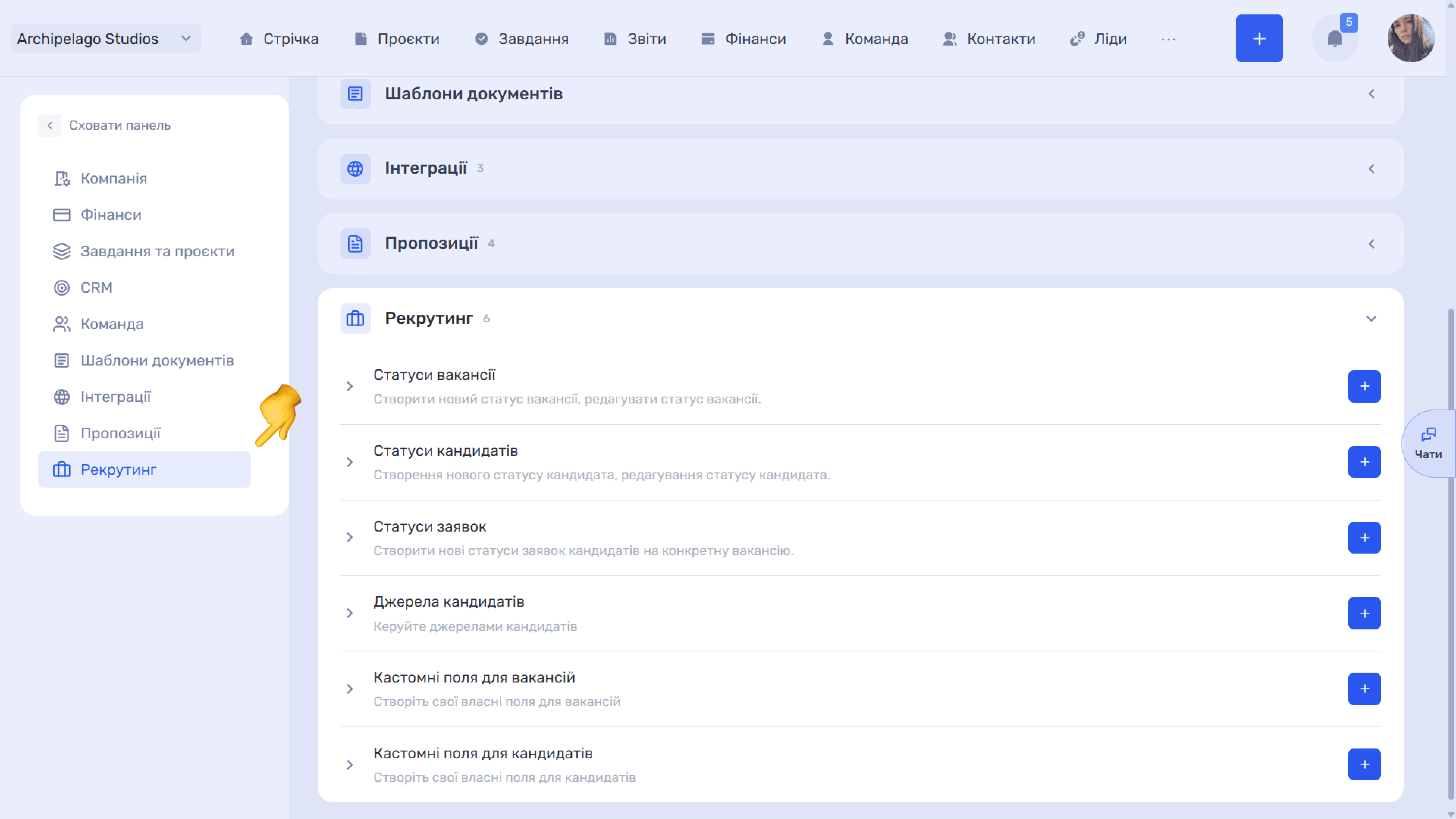Select Завдання та проєкти in sidebar
The image size is (1456, 819).
click(144, 251)
